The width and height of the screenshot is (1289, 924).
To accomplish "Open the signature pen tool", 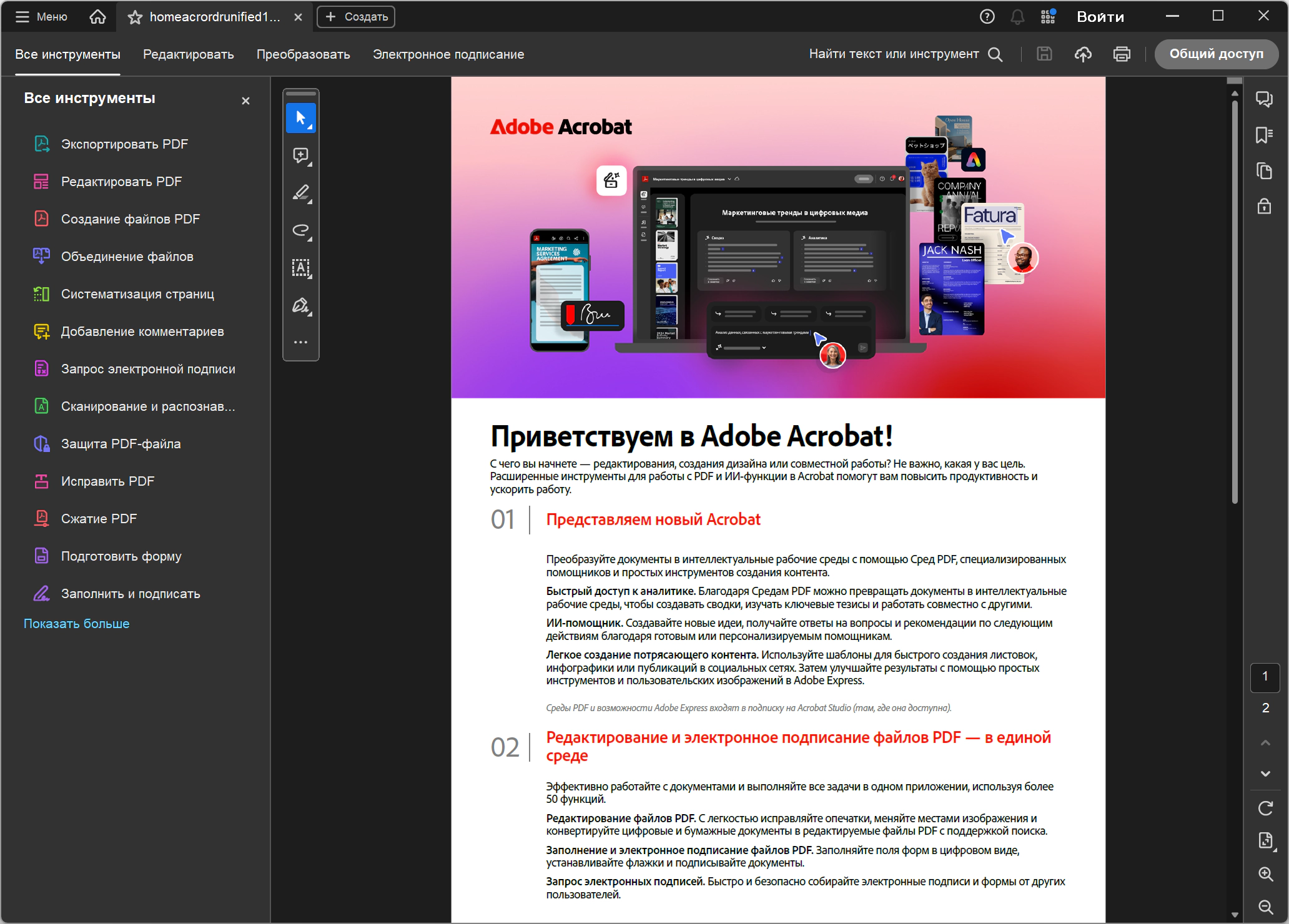I will coord(300,305).
